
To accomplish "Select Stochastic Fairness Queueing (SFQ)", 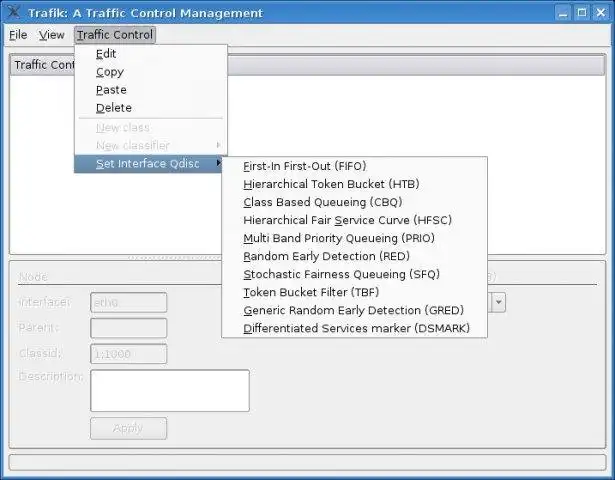I will pyautogui.click(x=355, y=275).
